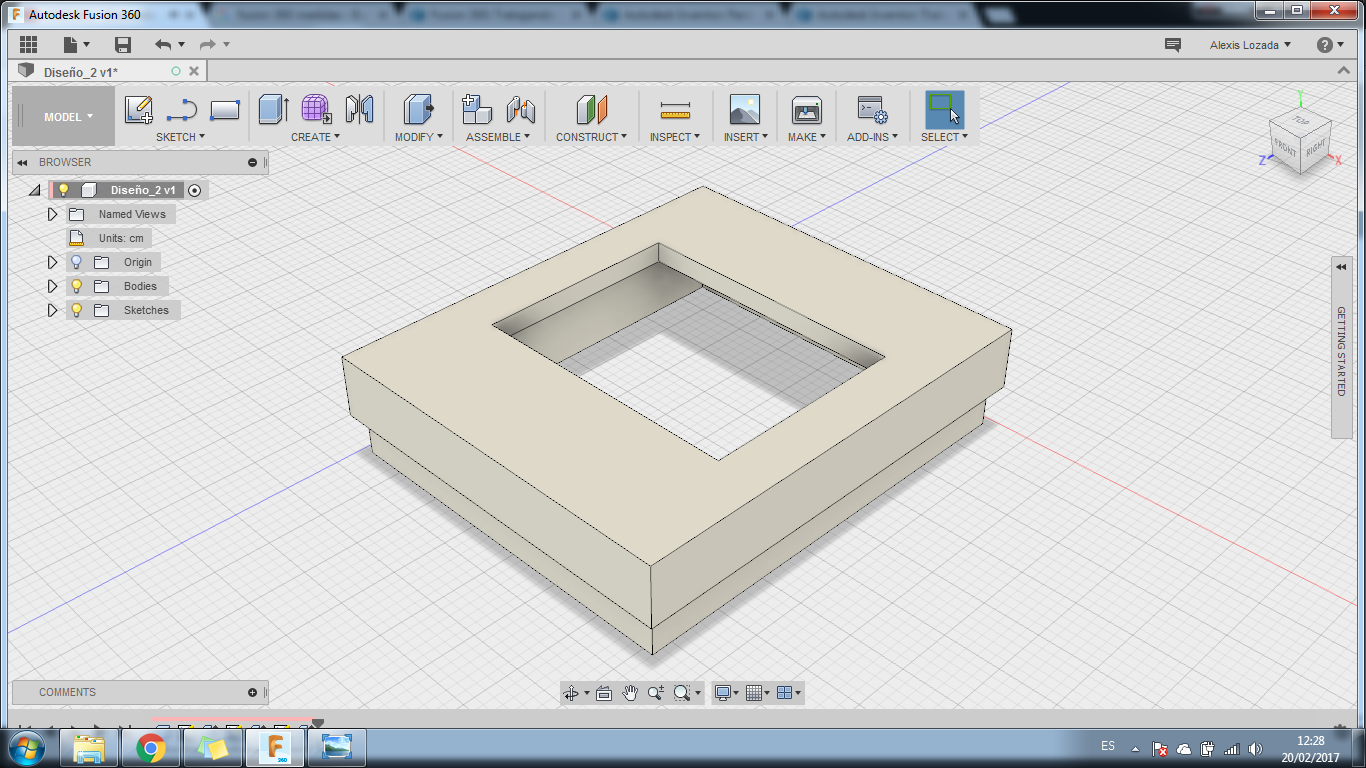
Task: Expand the Bodies folder
Action: point(53,286)
